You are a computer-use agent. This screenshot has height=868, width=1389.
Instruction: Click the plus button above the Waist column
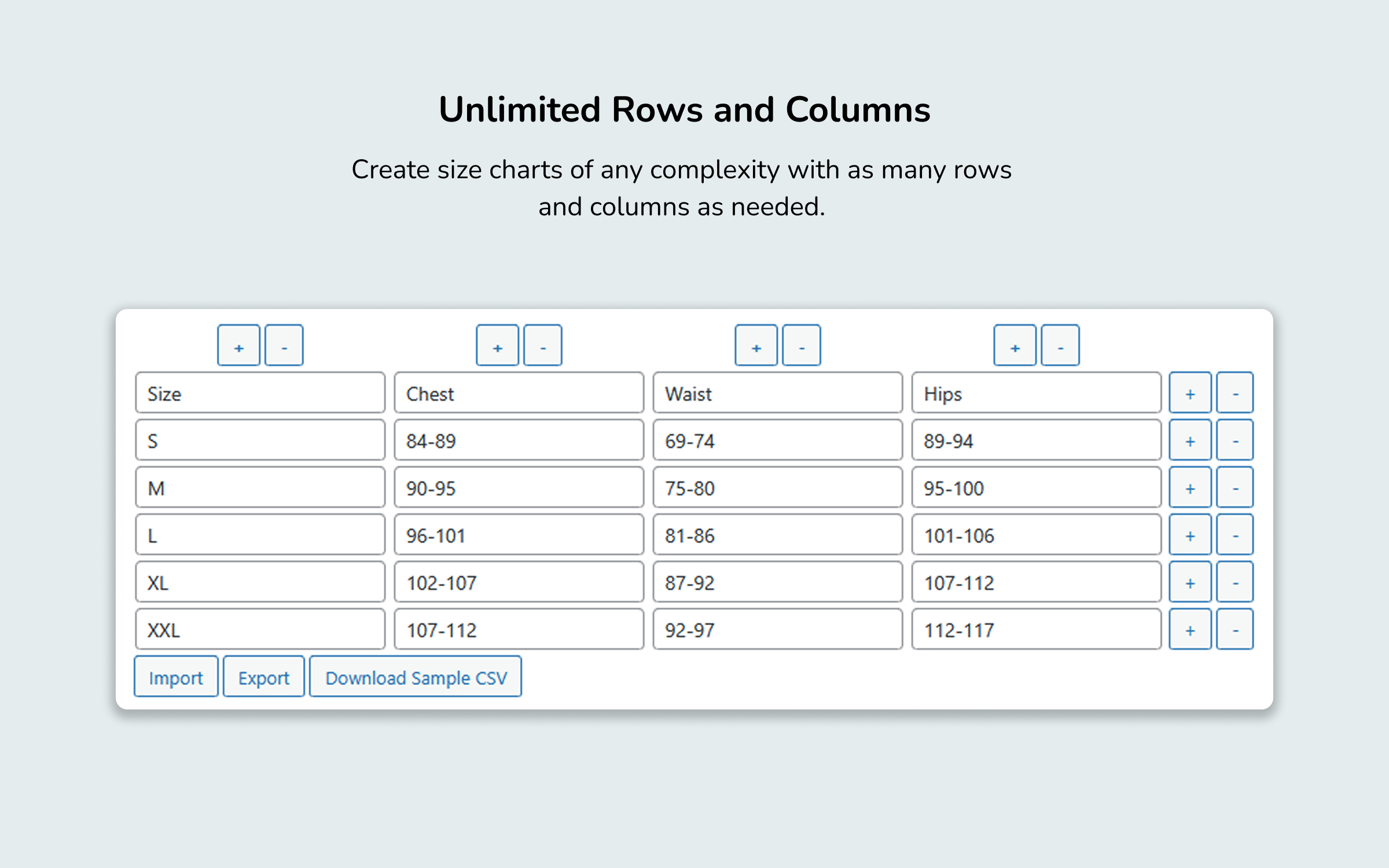click(756, 346)
